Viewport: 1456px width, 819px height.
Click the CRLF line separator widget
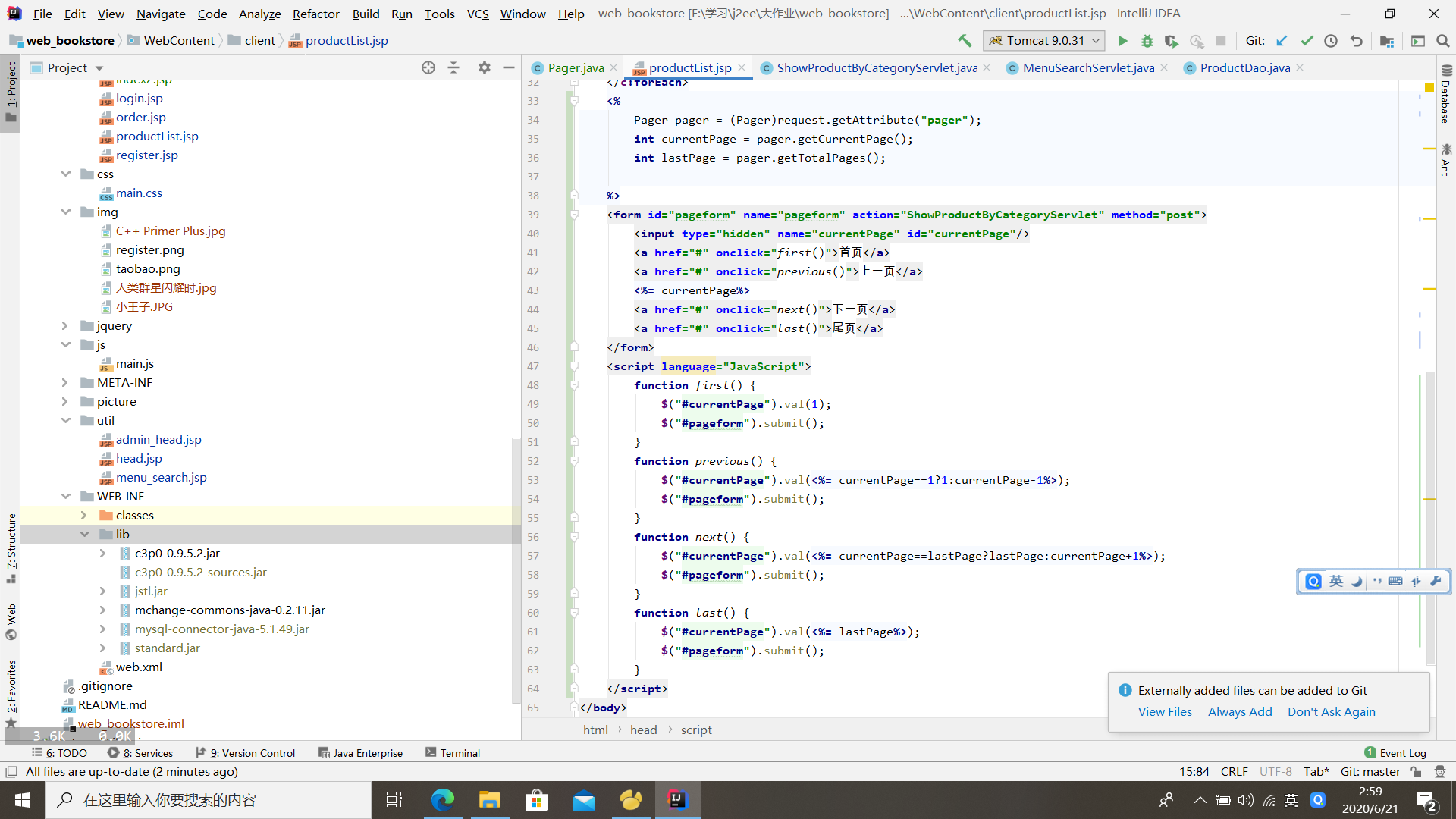1234,772
